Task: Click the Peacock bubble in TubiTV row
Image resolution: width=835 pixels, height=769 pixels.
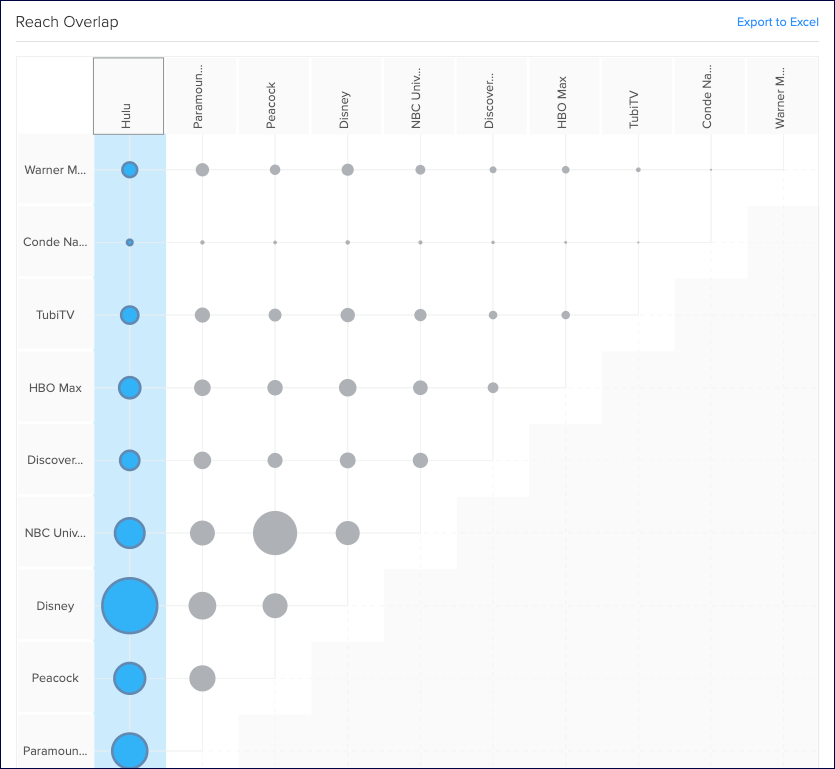Action: [275, 315]
